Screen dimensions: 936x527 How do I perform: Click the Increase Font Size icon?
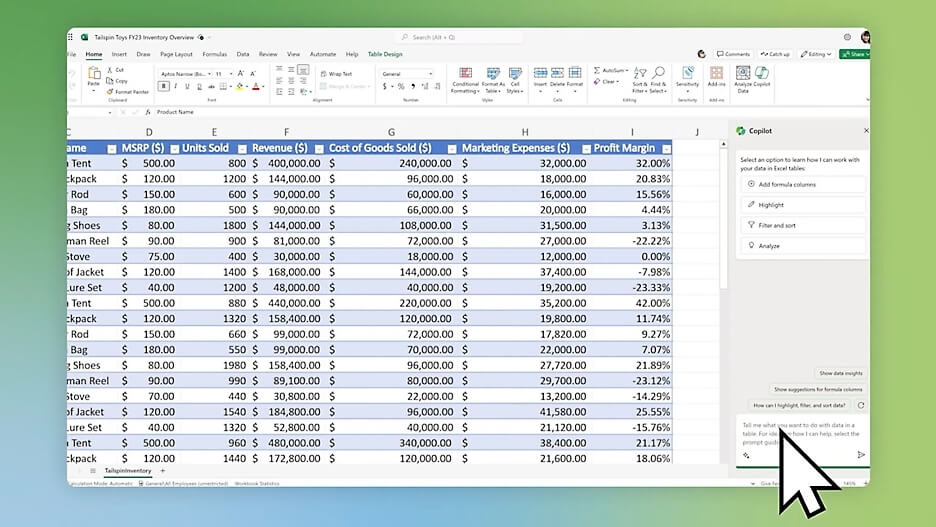point(241,73)
